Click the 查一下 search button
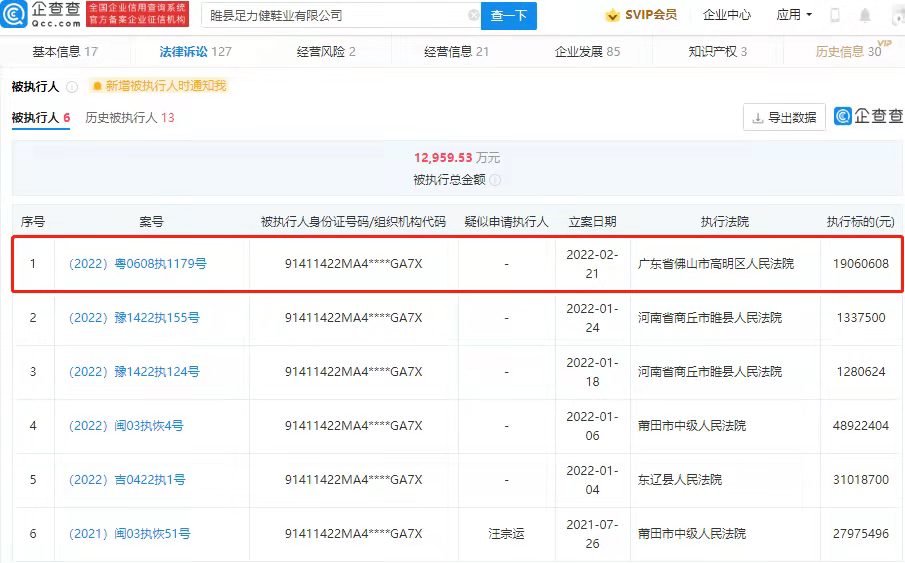 [x=508, y=16]
